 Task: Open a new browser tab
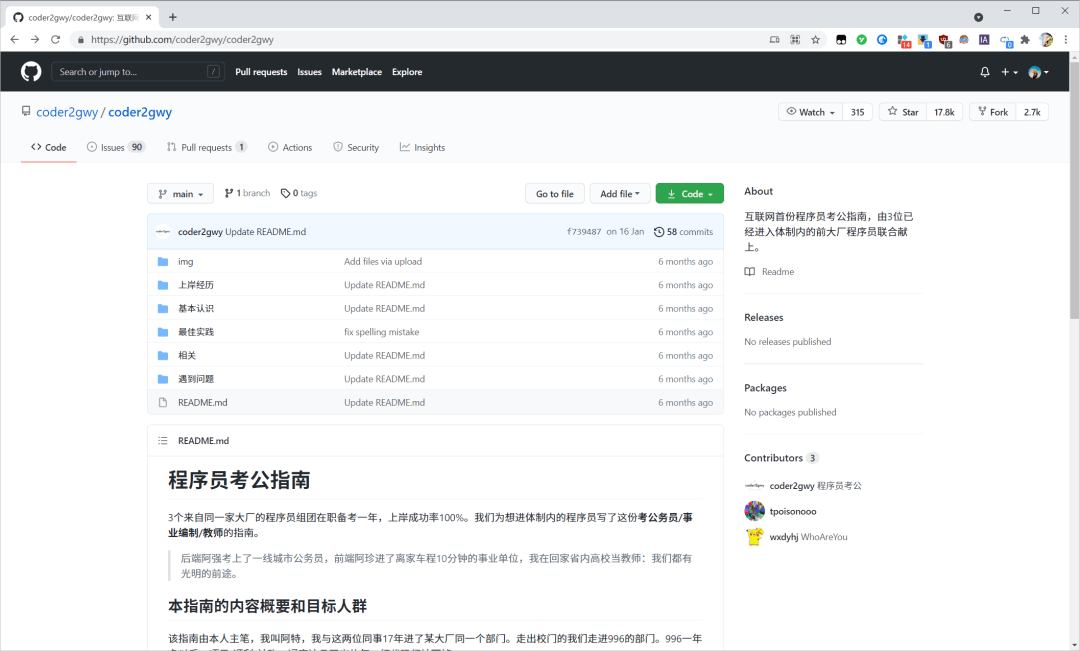[x=172, y=17]
